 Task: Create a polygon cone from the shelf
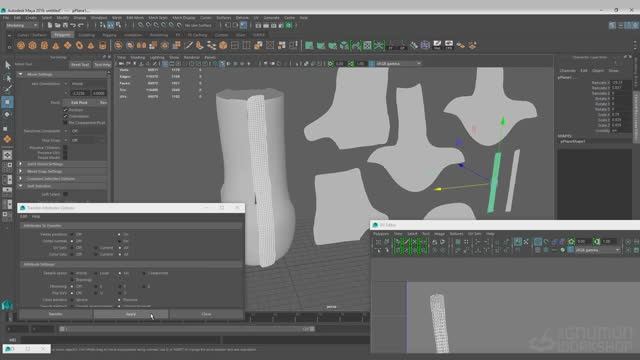(56, 46)
